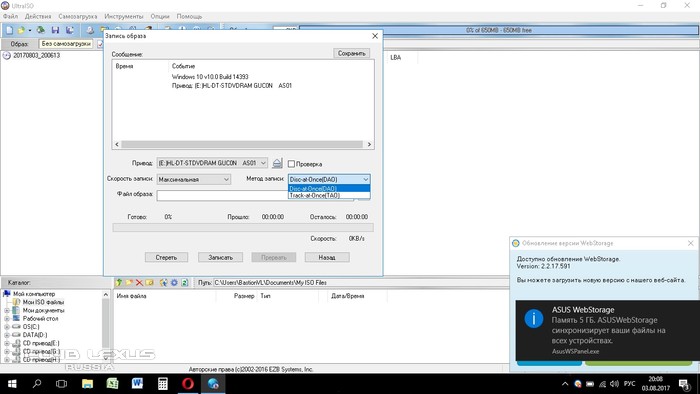Click the Сохранить button
The image size is (700, 394).
(351, 53)
